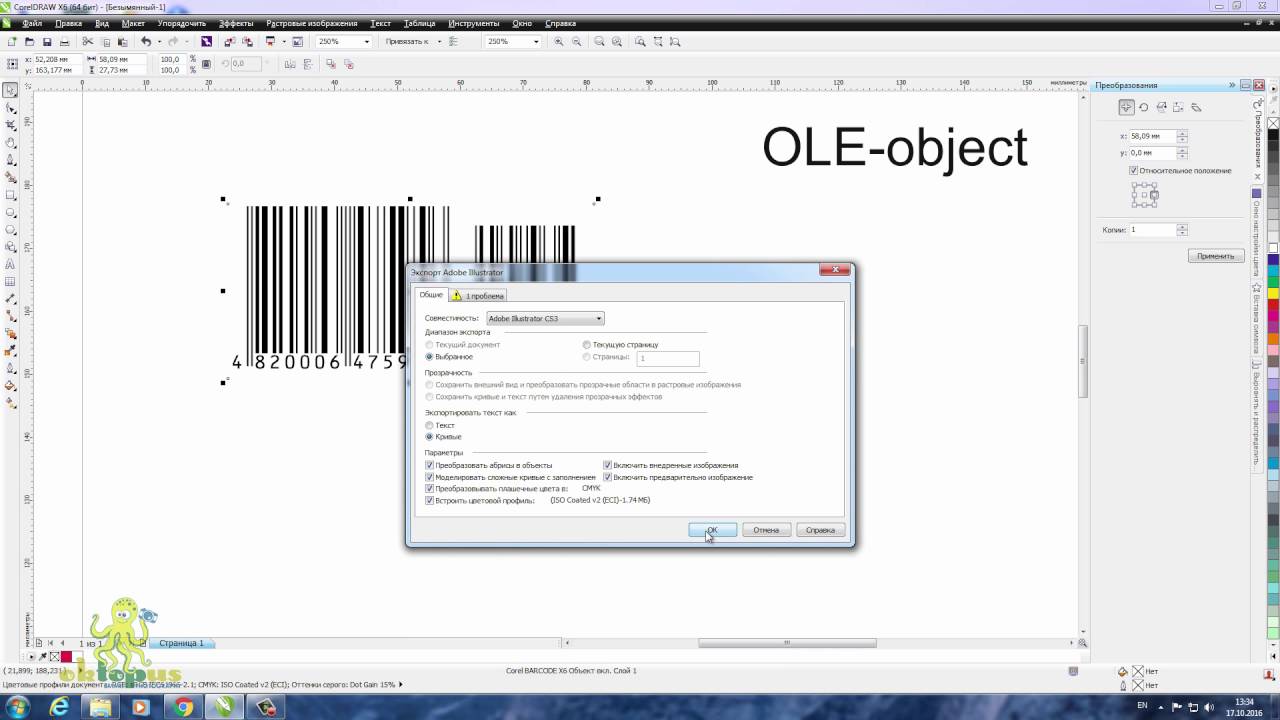Select the Zoom/Pan hand tool
Viewport: 1280px width, 720px height.
point(11,143)
